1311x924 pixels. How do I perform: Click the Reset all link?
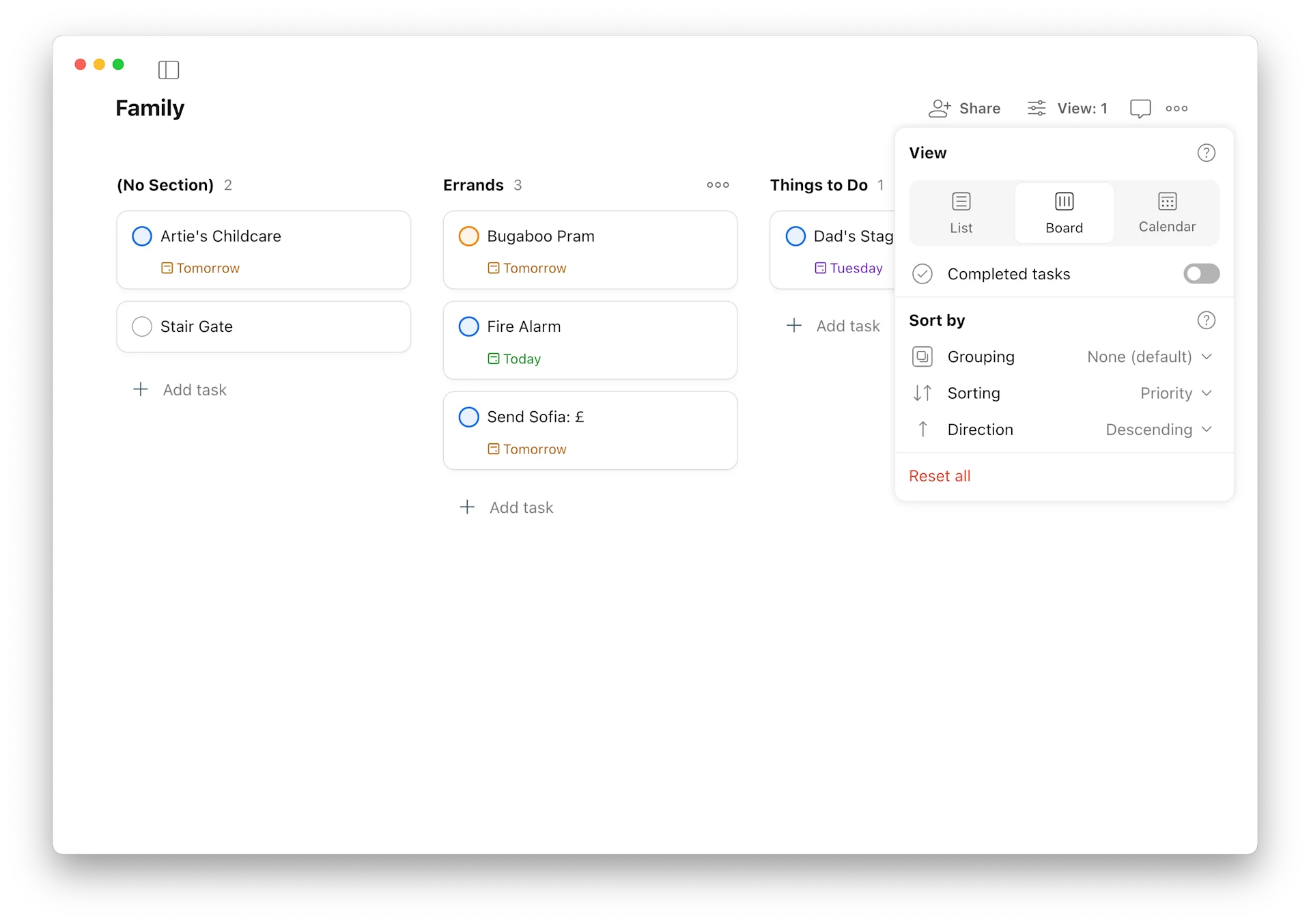[939, 476]
